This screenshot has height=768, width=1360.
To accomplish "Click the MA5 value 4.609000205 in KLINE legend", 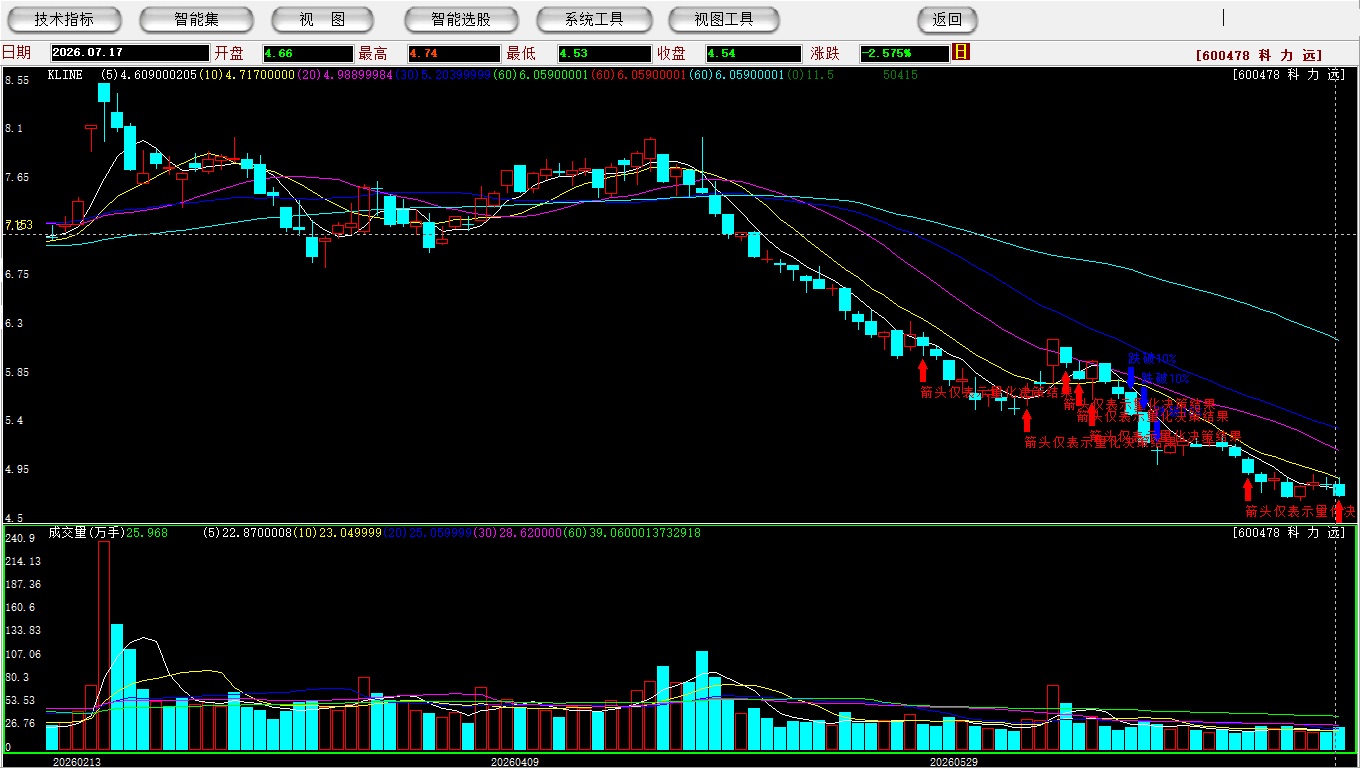I will 159,75.
